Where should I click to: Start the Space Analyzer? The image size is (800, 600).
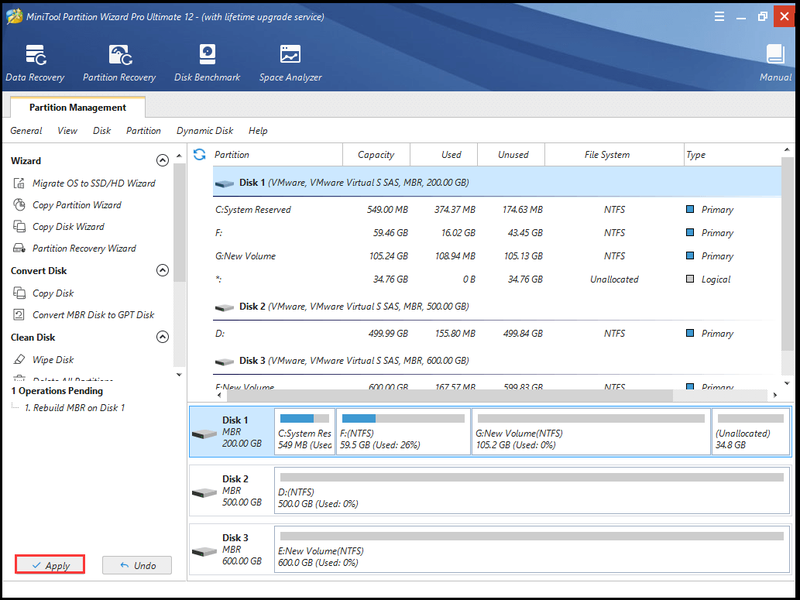click(x=290, y=63)
